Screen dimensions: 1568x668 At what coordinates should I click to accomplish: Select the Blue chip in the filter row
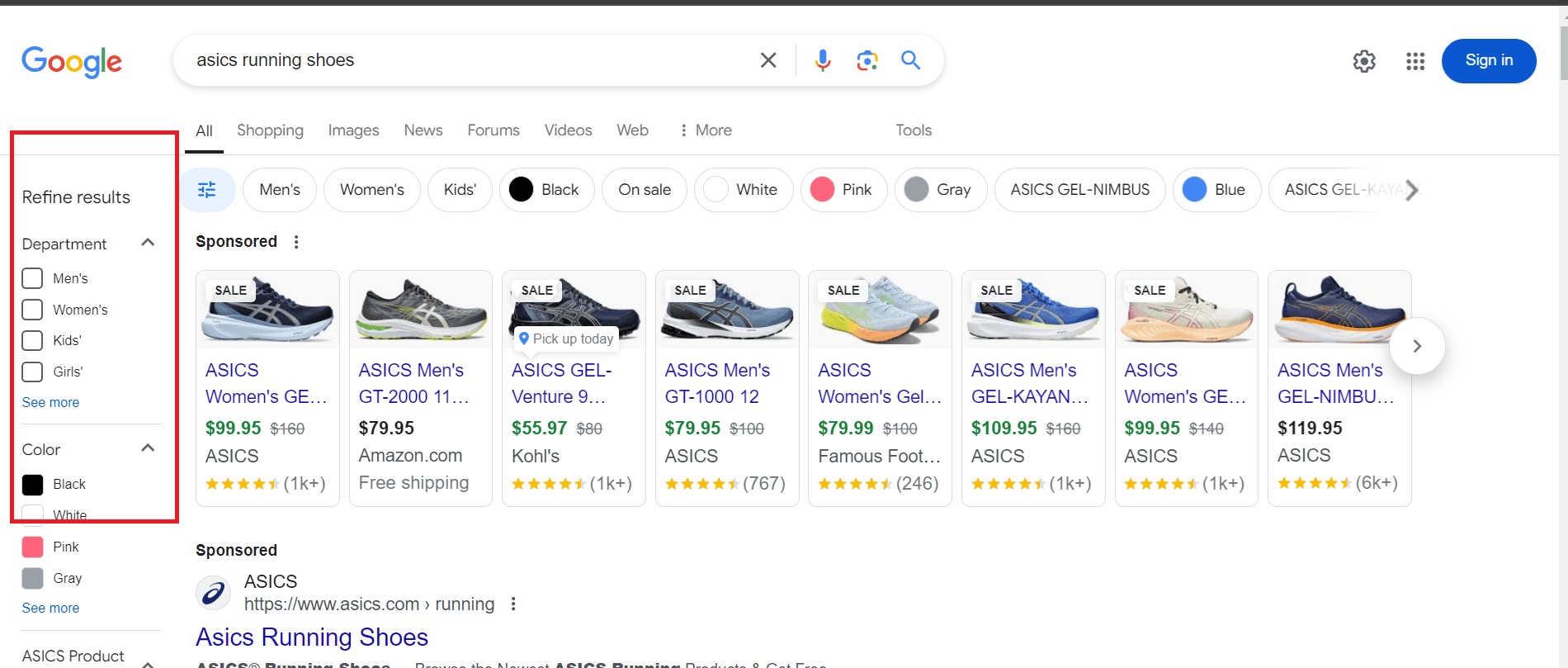coord(1217,190)
